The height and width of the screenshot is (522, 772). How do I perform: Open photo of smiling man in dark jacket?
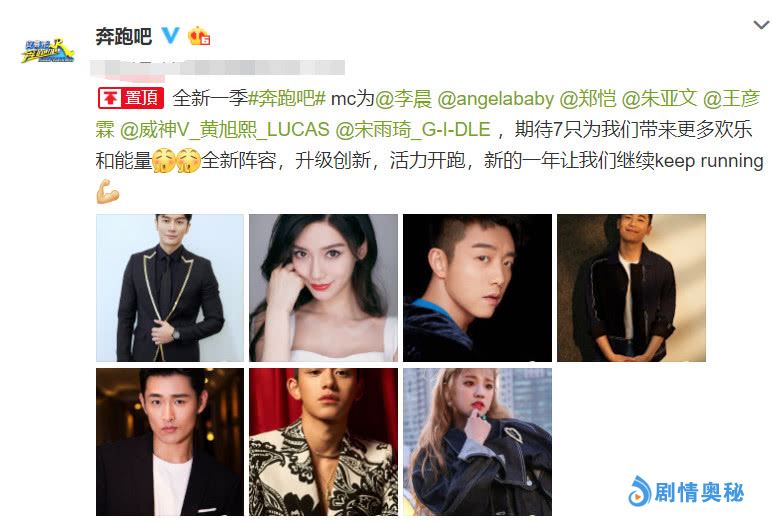631,288
